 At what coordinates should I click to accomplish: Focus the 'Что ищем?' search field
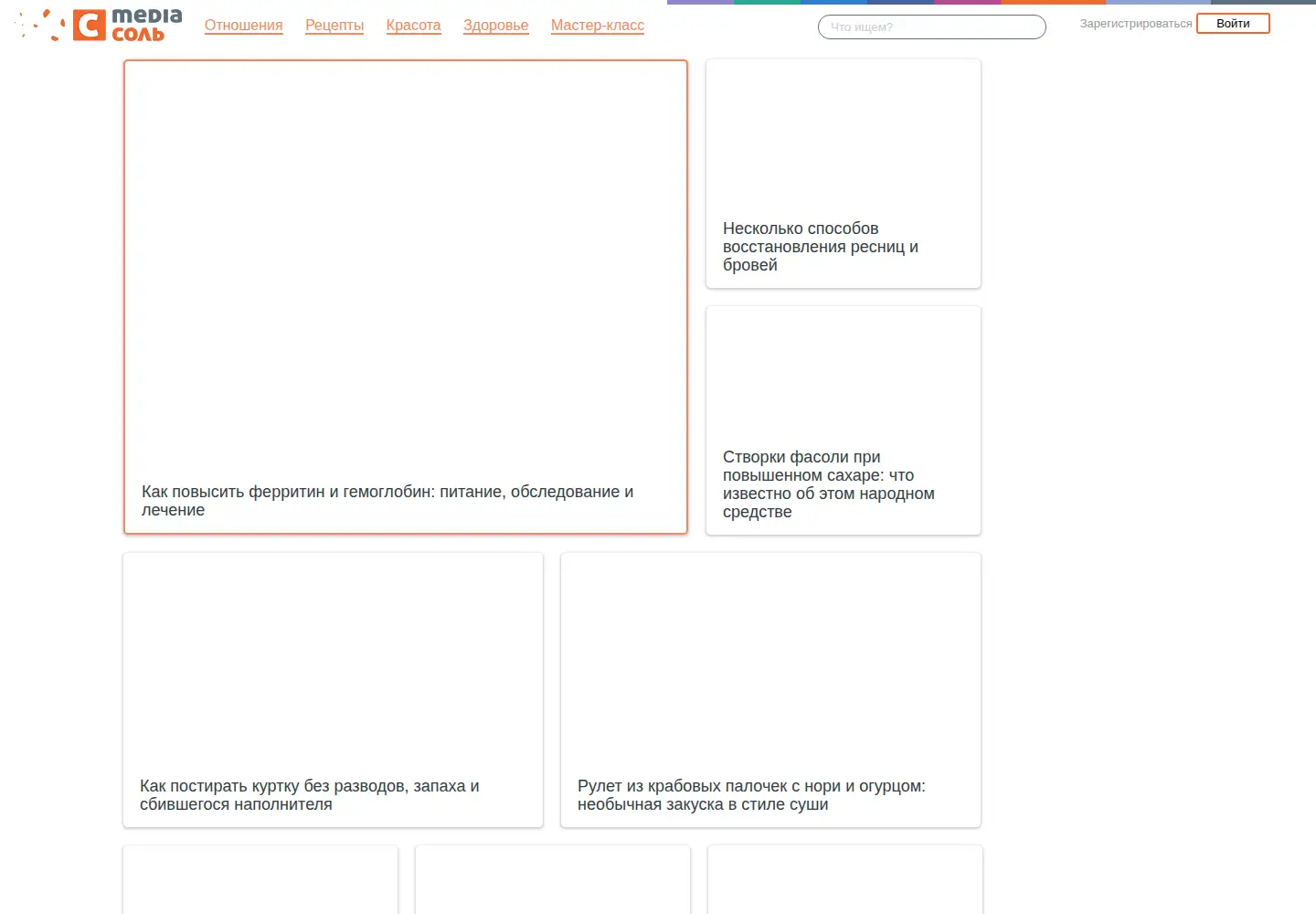[x=932, y=27]
